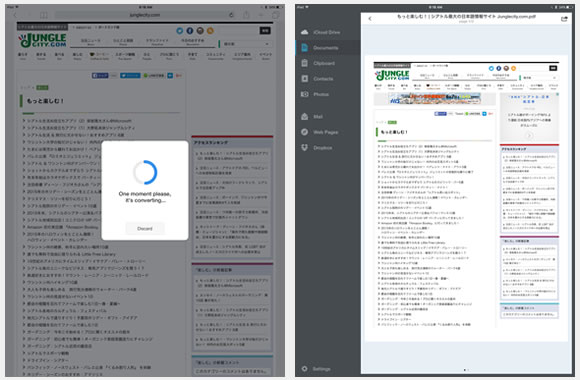Image resolution: width=580 pixels, height=380 pixels.
Task: Click the "もっと楽しむ！" heading in the Safari page
Action: (x=45, y=101)
